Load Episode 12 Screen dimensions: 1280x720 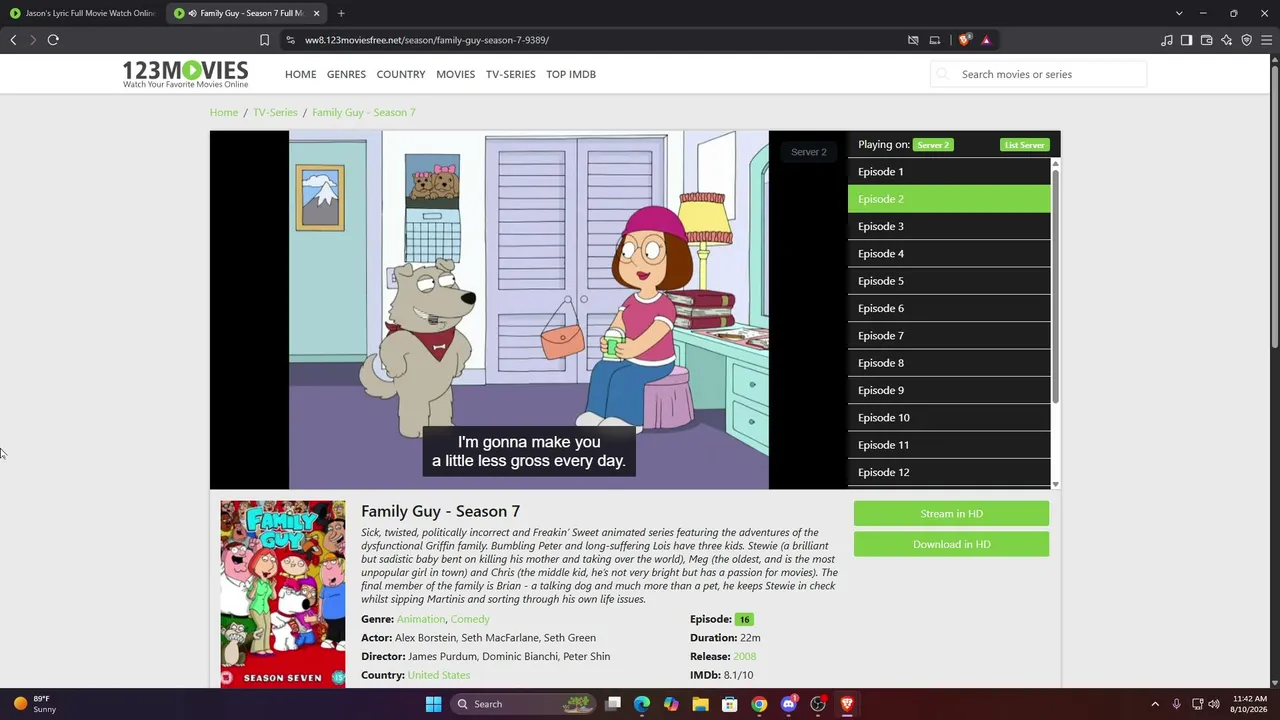tap(949, 472)
